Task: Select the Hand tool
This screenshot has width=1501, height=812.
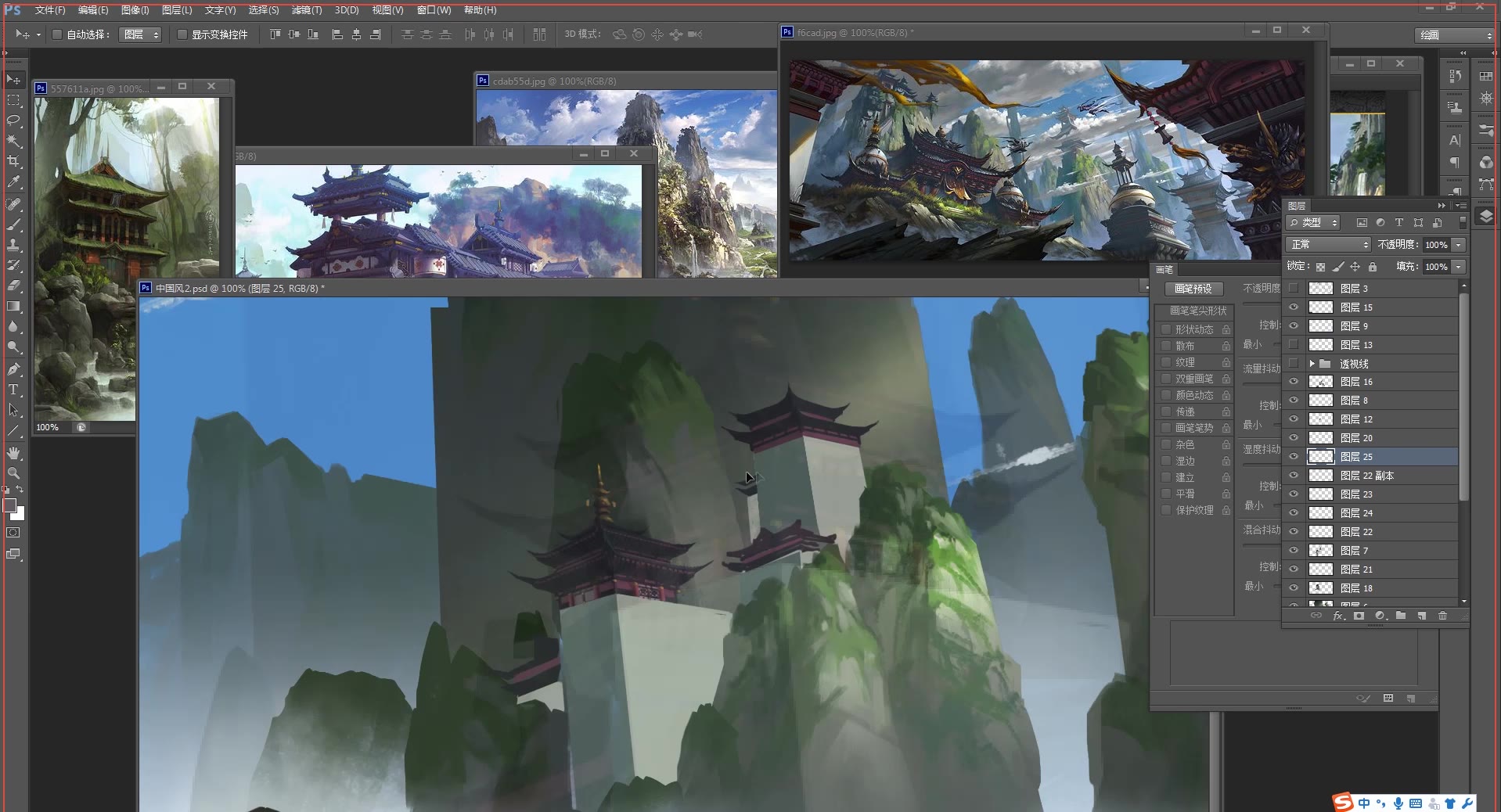Action: point(14,453)
